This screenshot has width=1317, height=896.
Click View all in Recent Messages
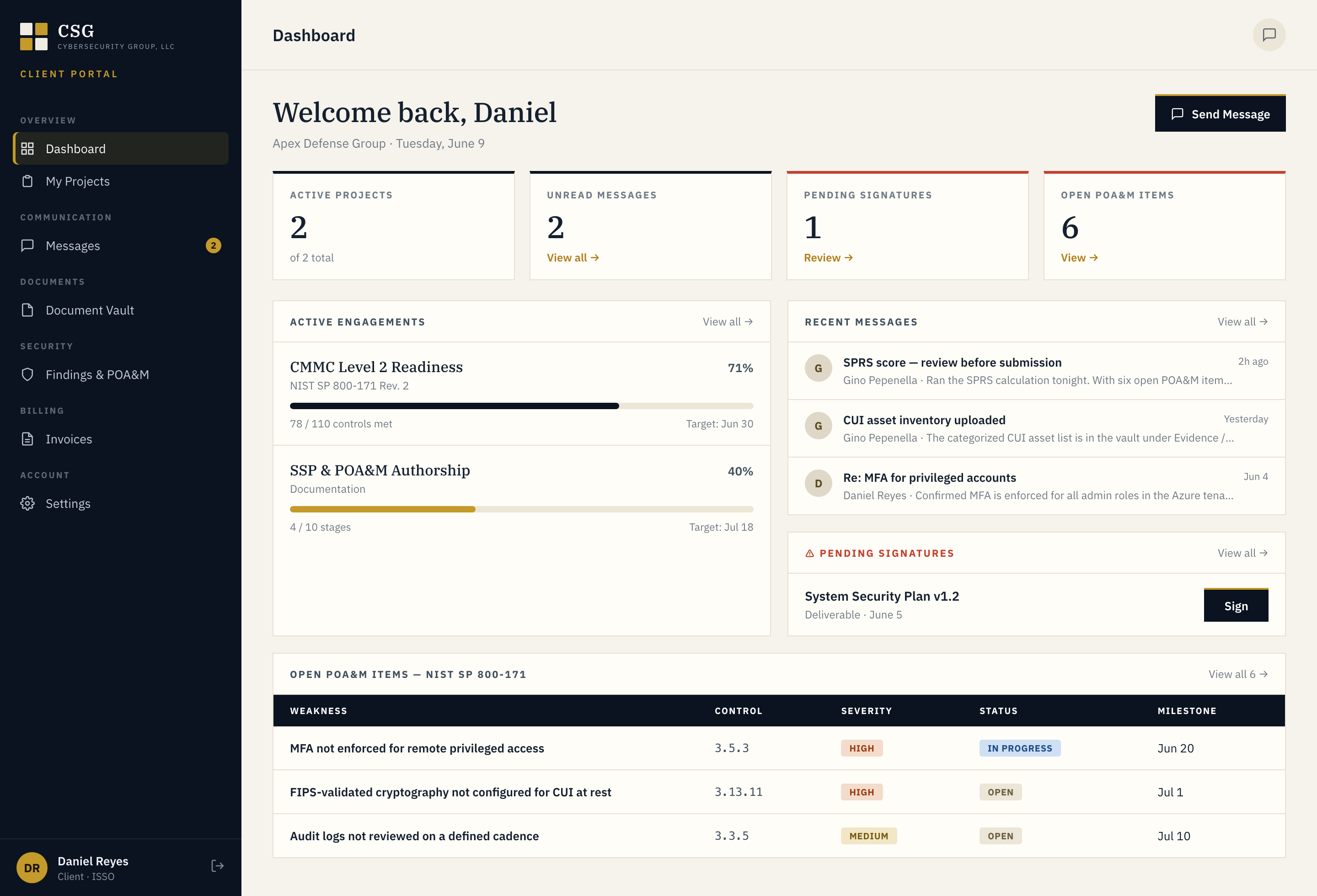pyautogui.click(x=1243, y=322)
